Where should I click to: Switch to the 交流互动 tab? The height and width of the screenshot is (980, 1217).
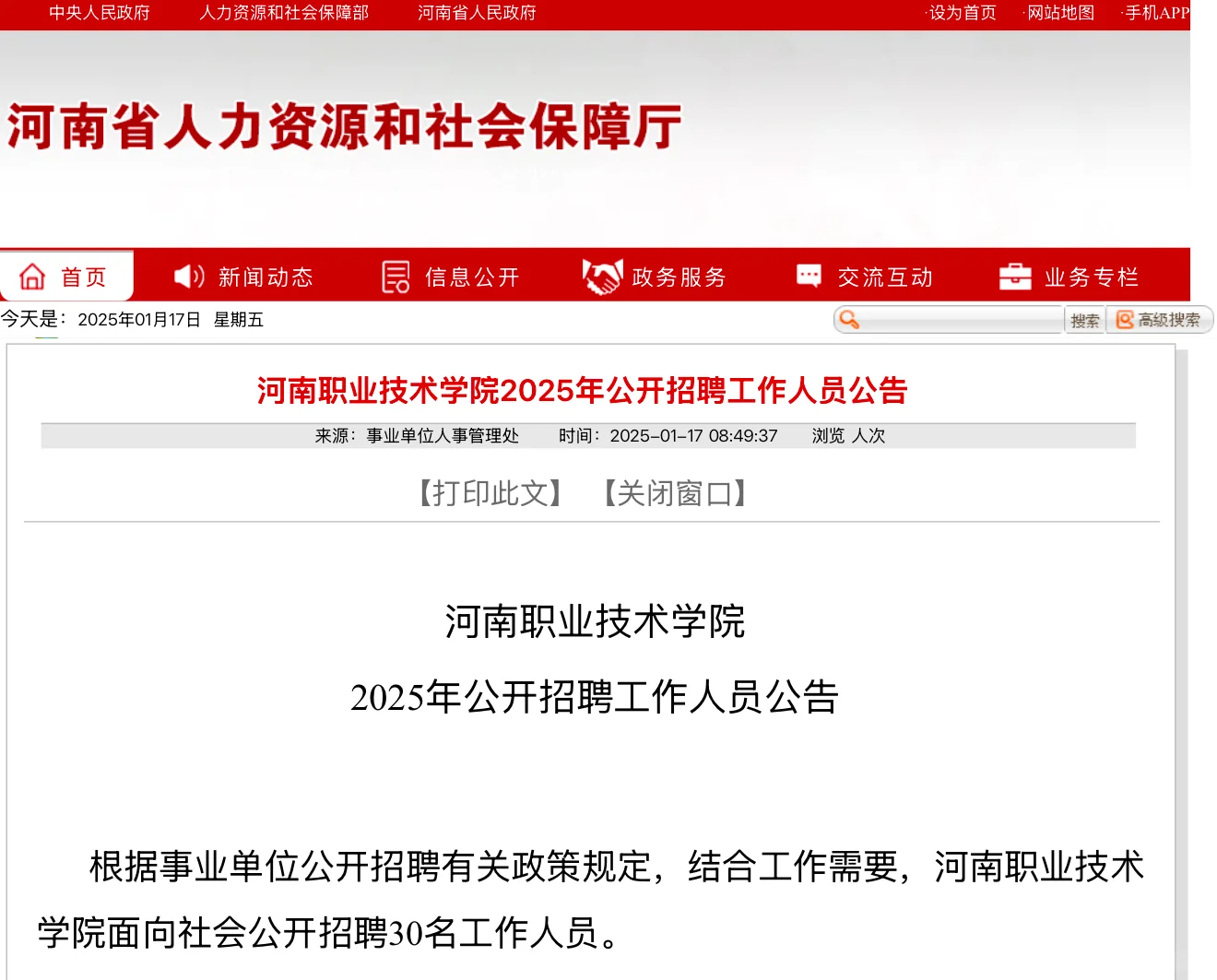pyautogui.click(x=886, y=277)
